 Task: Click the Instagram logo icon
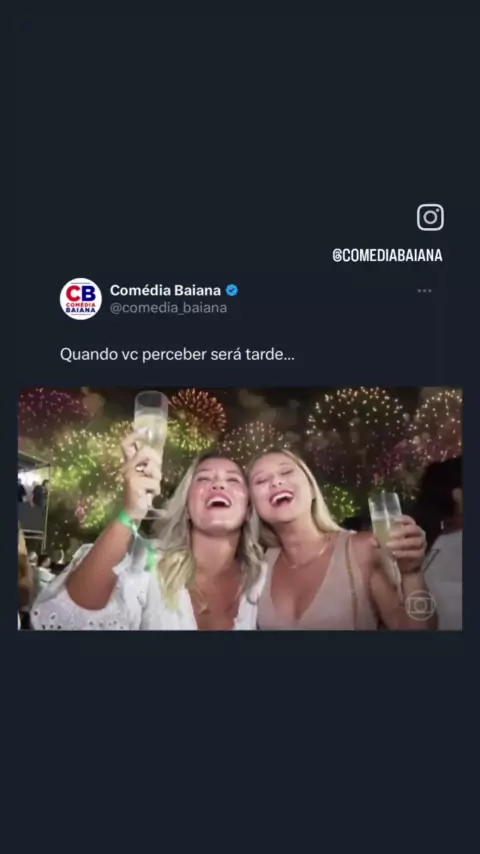pyautogui.click(x=430, y=217)
